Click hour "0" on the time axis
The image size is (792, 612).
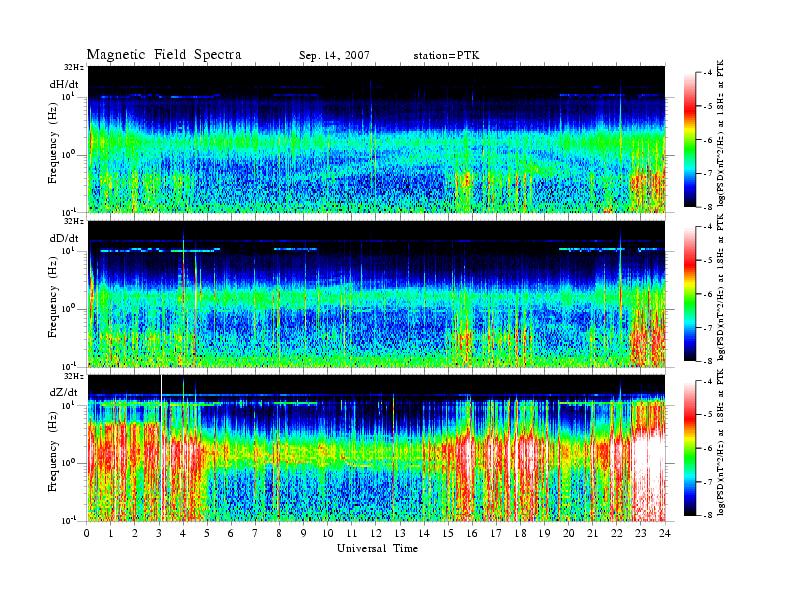coord(87,533)
